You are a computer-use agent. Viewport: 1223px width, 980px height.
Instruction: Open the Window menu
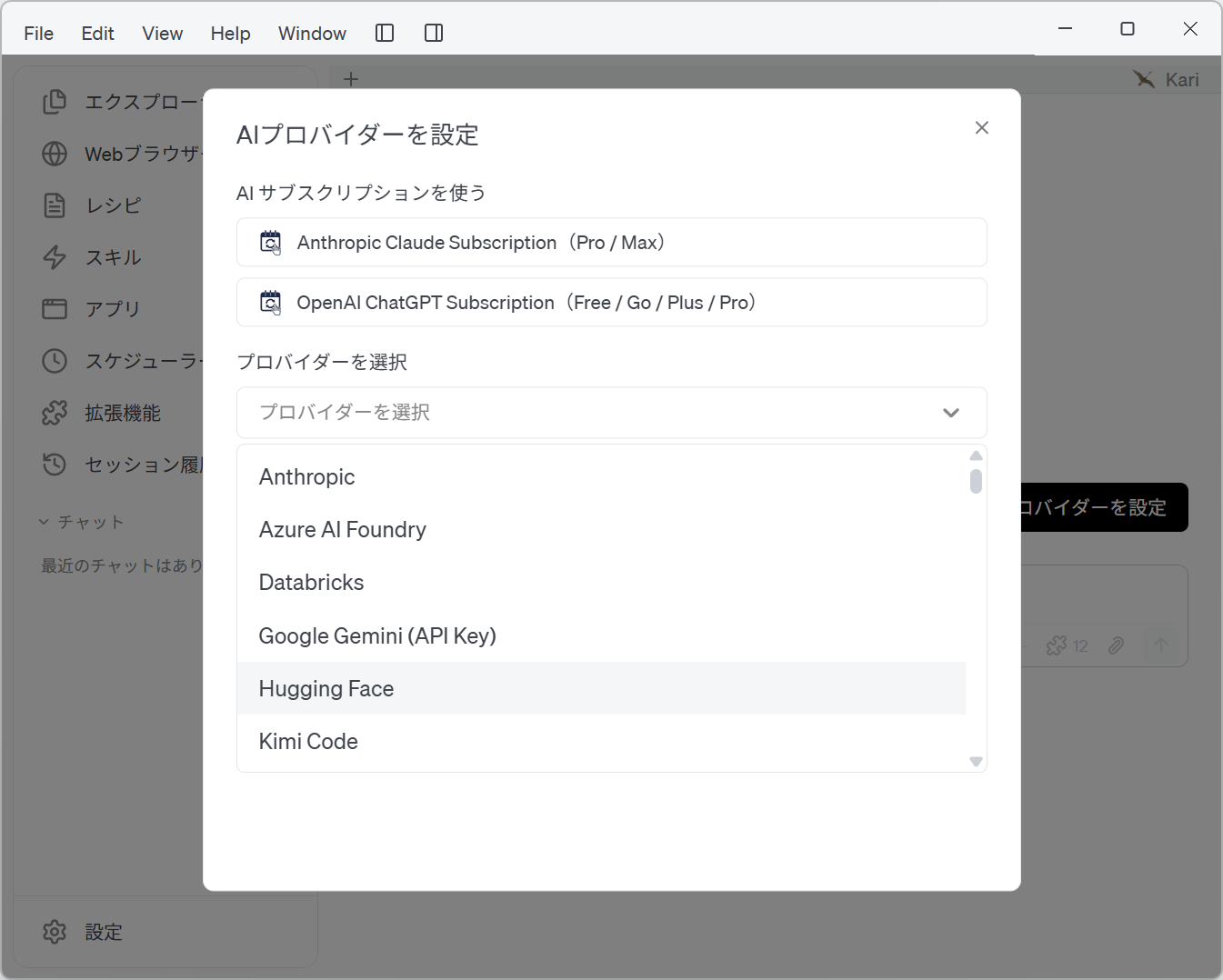312,34
